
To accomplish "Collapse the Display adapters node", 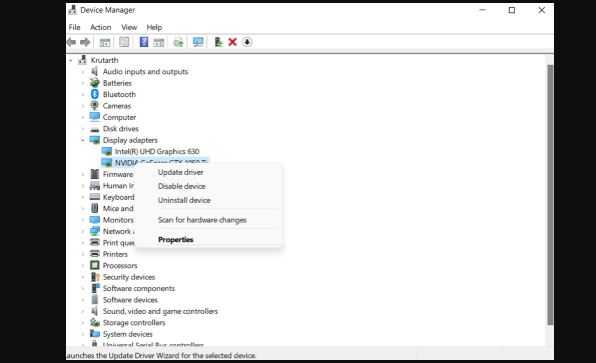I will (82, 140).
